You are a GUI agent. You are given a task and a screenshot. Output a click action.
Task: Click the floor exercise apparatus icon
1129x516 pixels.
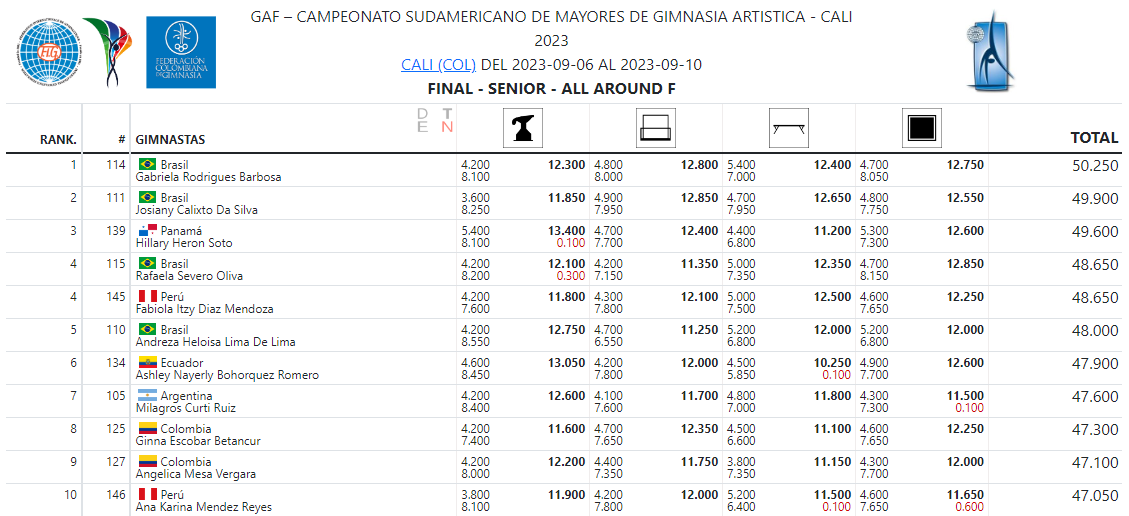click(921, 128)
